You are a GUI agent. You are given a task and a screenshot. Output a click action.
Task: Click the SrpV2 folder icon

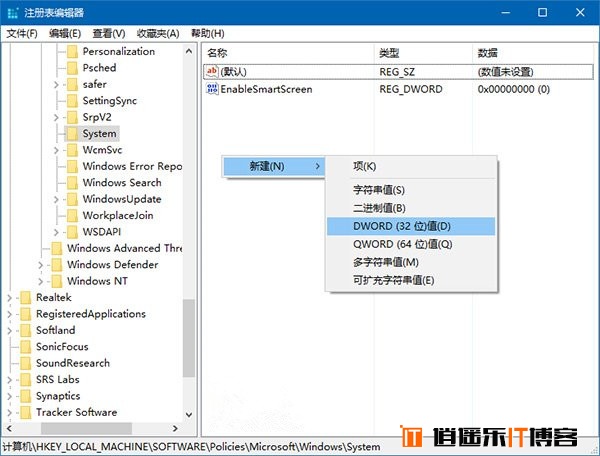pyautogui.click(x=72, y=117)
